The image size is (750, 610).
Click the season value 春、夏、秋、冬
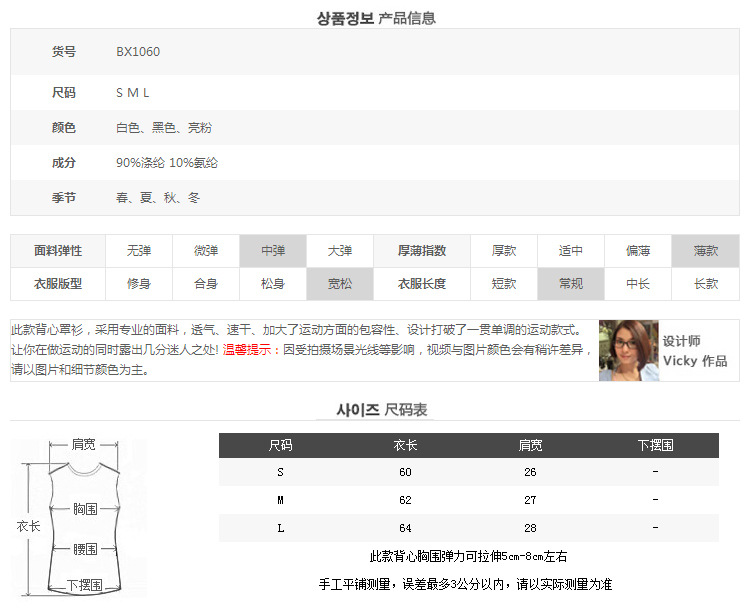(158, 198)
